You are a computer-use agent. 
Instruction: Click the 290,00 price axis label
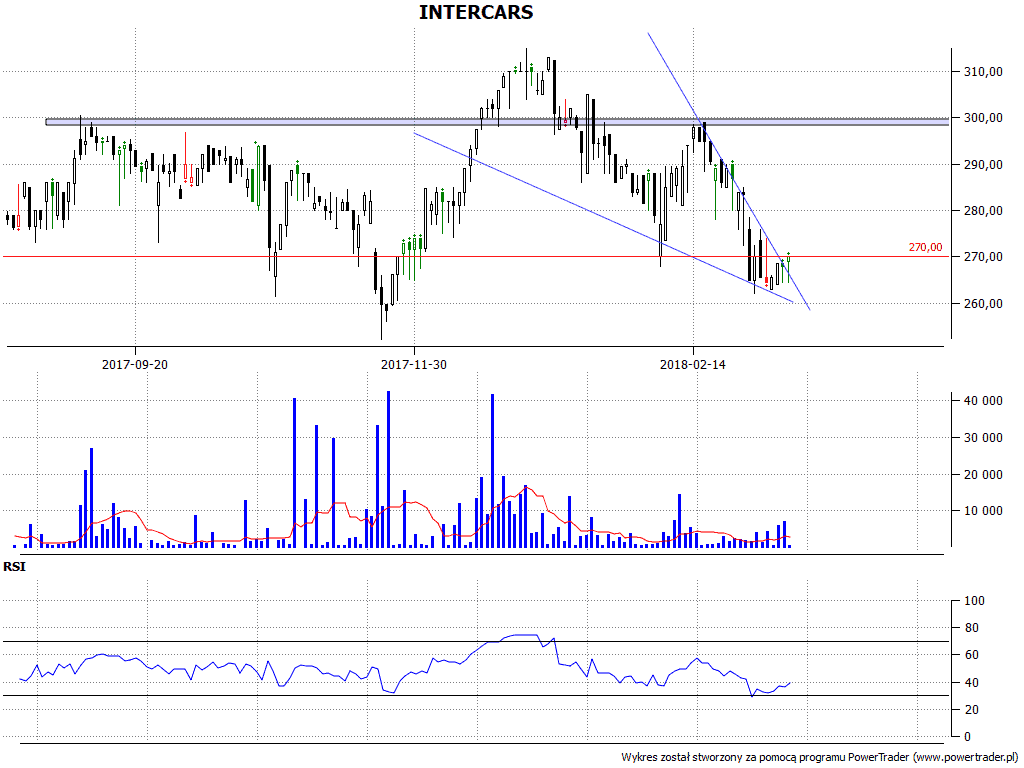pyautogui.click(x=984, y=164)
